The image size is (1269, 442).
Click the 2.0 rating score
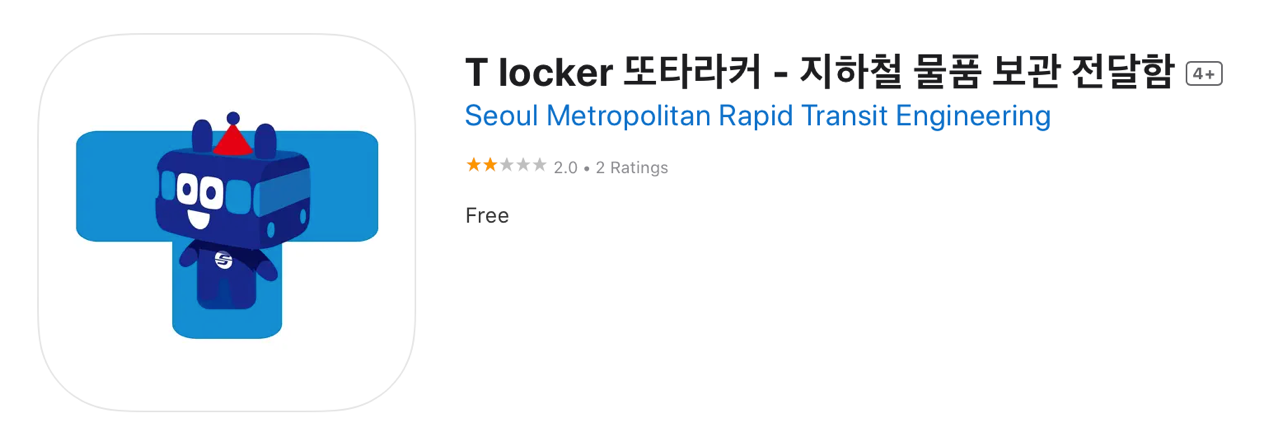pos(565,167)
